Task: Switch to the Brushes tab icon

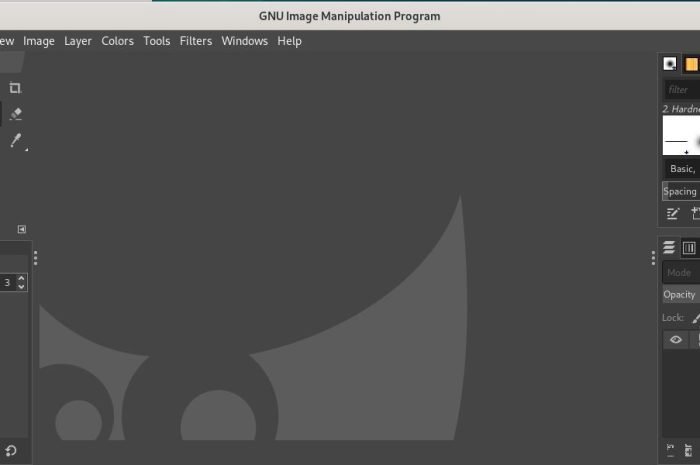Action: point(670,64)
